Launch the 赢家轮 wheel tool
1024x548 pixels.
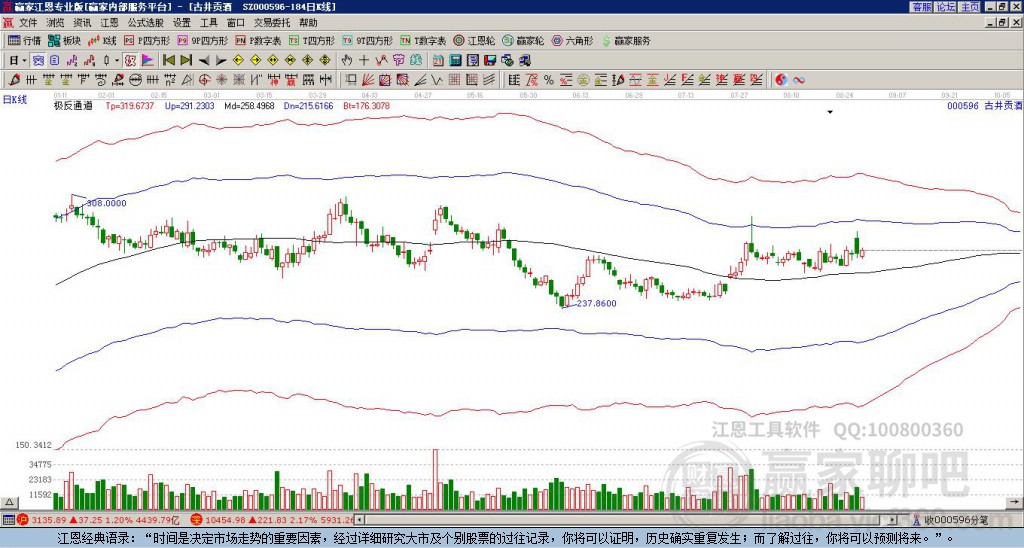[x=523, y=40]
